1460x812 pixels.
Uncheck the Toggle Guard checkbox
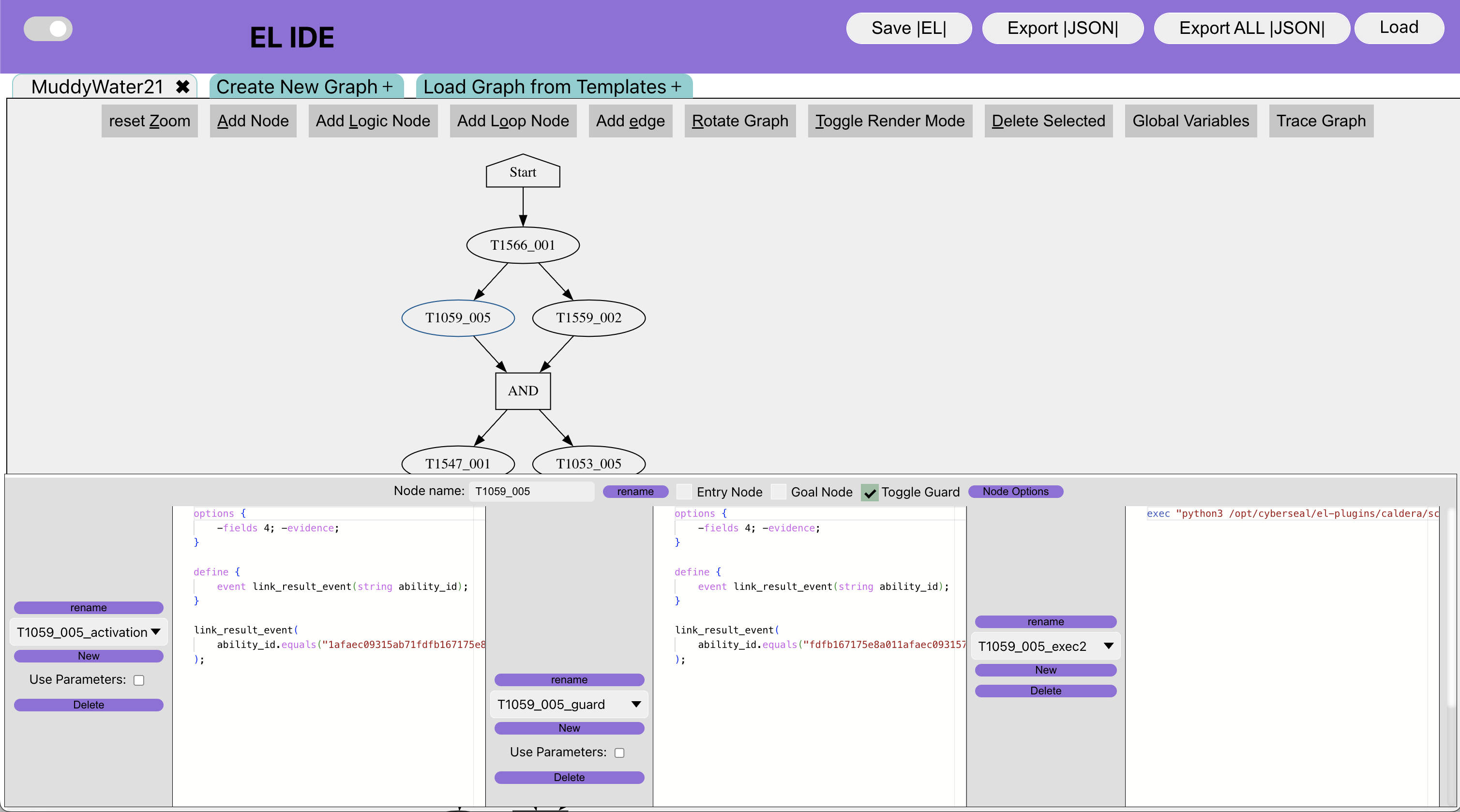coord(870,493)
